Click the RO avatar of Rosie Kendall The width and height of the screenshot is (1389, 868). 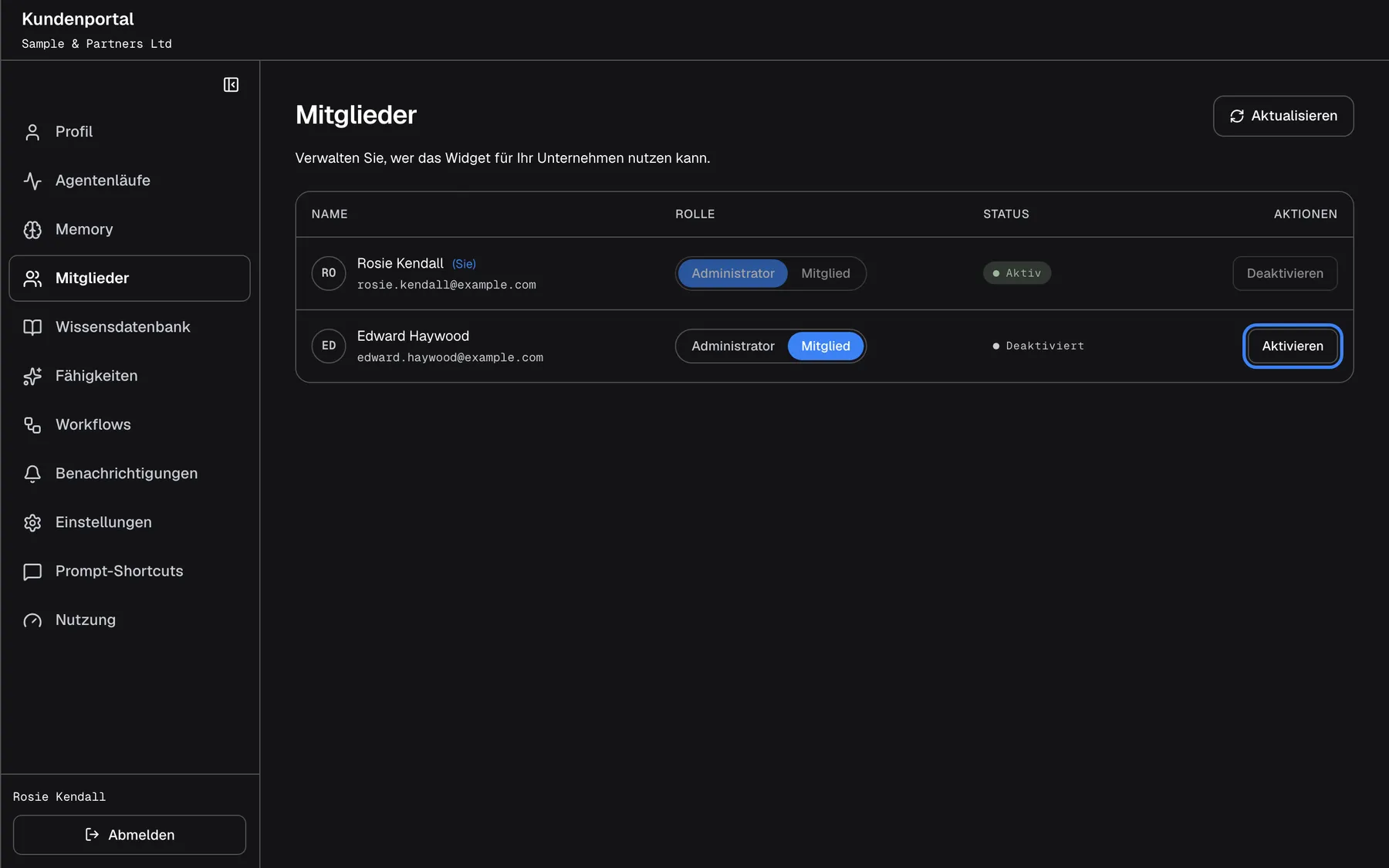pyautogui.click(x=329, y=273)
